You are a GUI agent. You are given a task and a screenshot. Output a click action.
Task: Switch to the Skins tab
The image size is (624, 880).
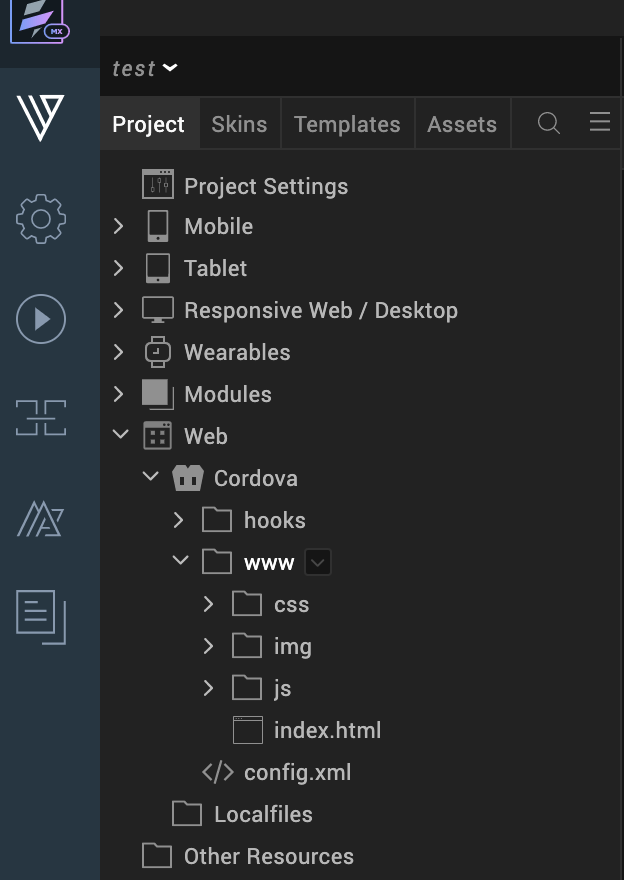tap(239, 124)
